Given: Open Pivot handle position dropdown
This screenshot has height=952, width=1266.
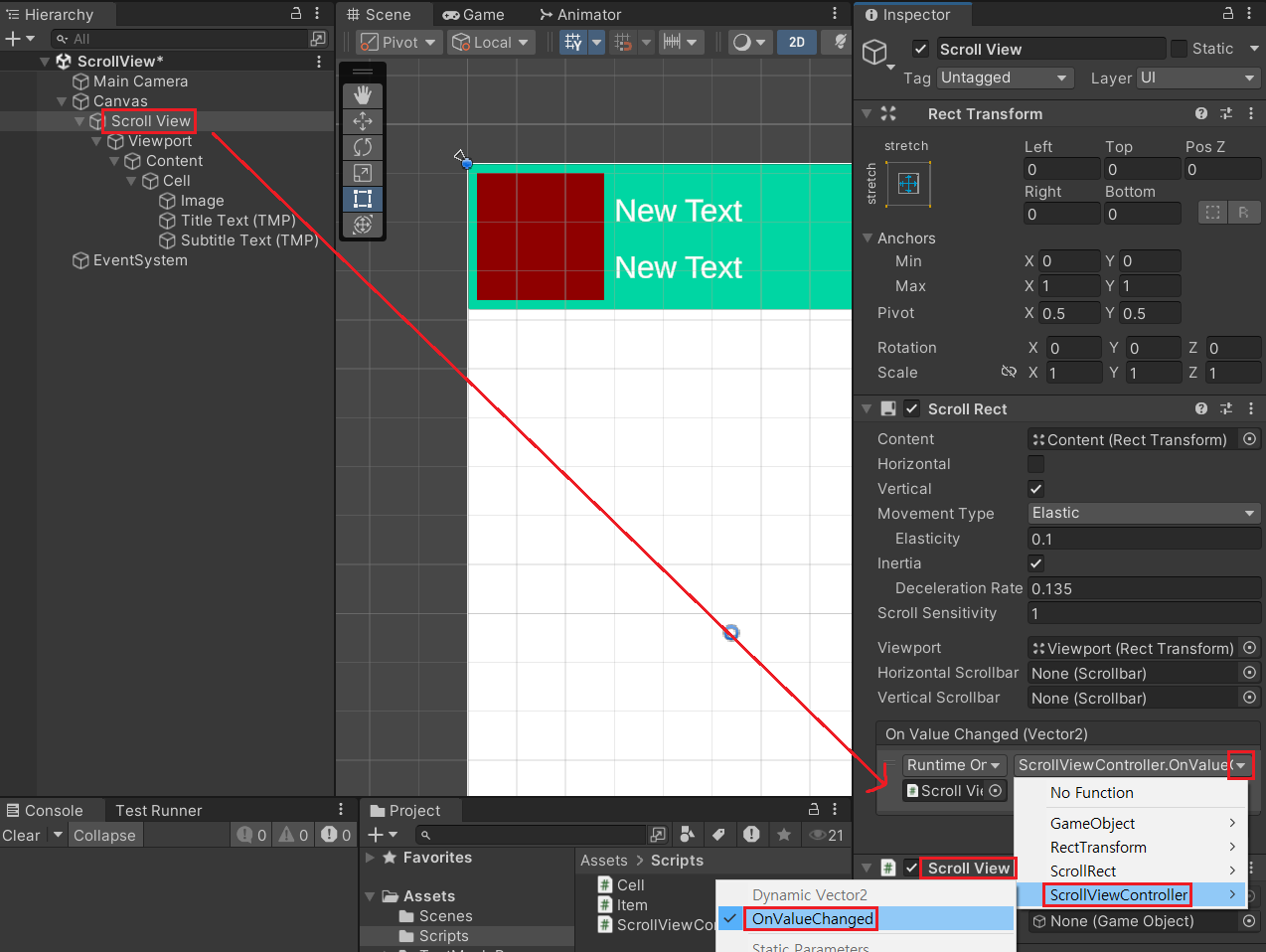Looking at the screenshot, I should 398,42.
